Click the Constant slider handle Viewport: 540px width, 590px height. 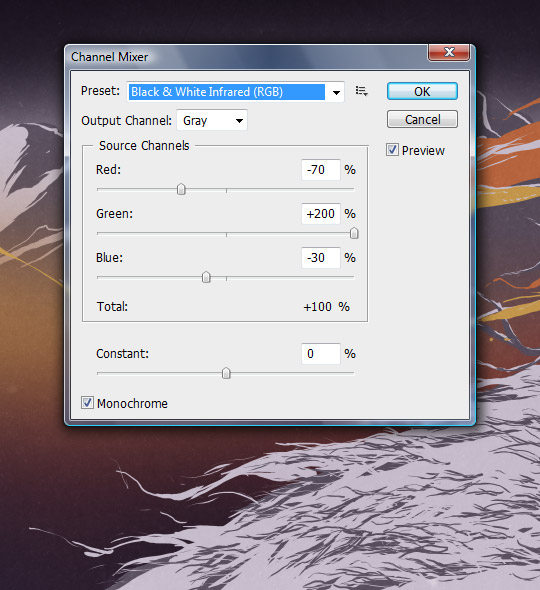click(x=226, y=373)
